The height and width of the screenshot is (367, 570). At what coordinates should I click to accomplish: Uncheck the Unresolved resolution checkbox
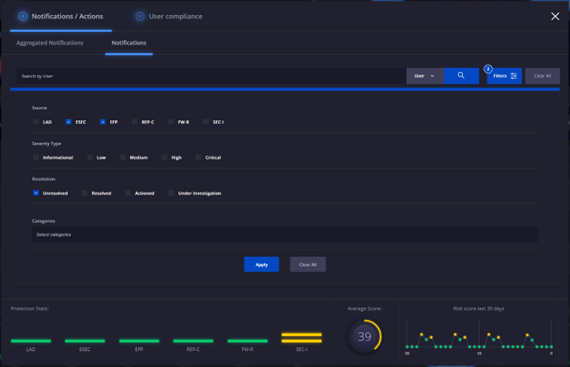coord(36,193)
